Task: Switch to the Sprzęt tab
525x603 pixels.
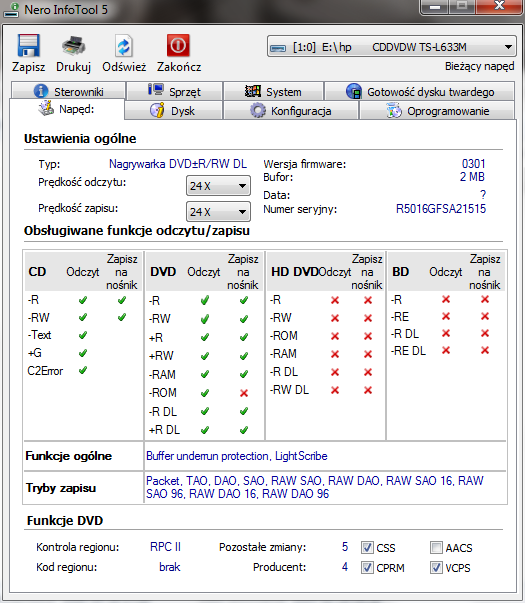Action: coord(174,91)
